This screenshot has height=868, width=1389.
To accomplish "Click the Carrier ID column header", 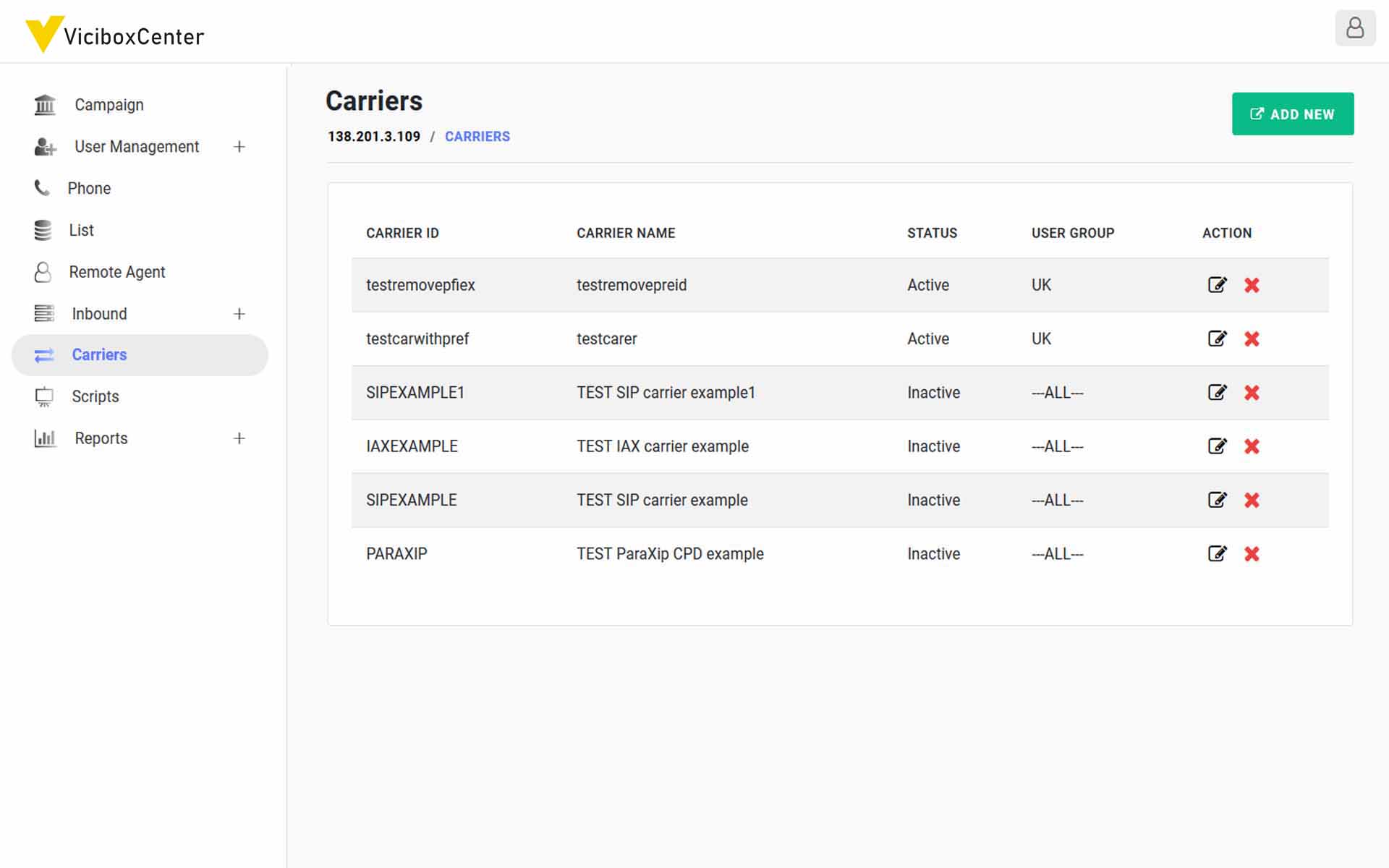I will pyautogui.click(x=402, y=233).
